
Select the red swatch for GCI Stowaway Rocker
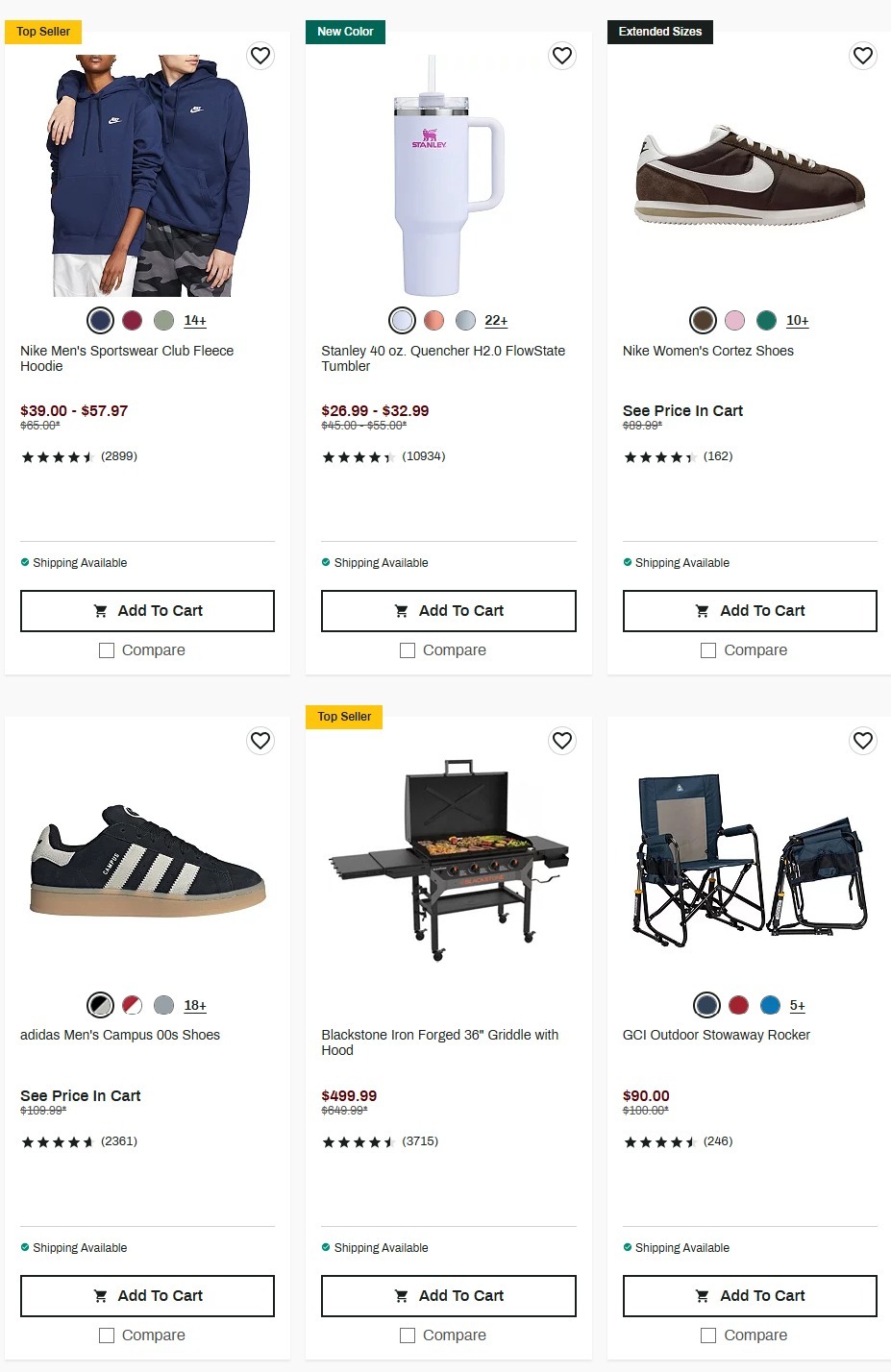tap(738, 1005)
